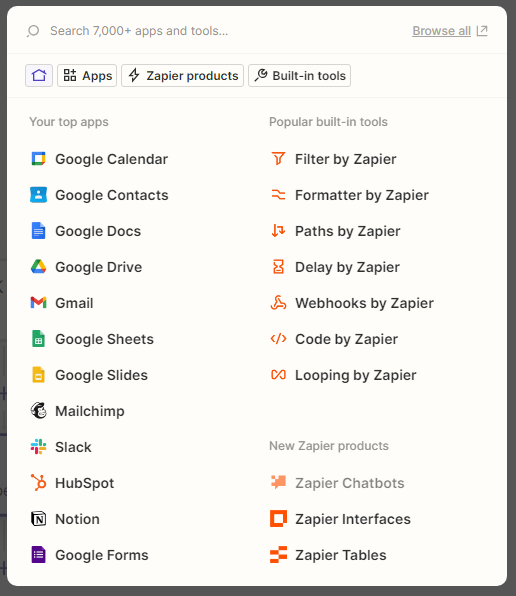516x596 pixels.
Task: Open the Zapier Tables icon
Action: pyautogui.click(x=278, y=555)
